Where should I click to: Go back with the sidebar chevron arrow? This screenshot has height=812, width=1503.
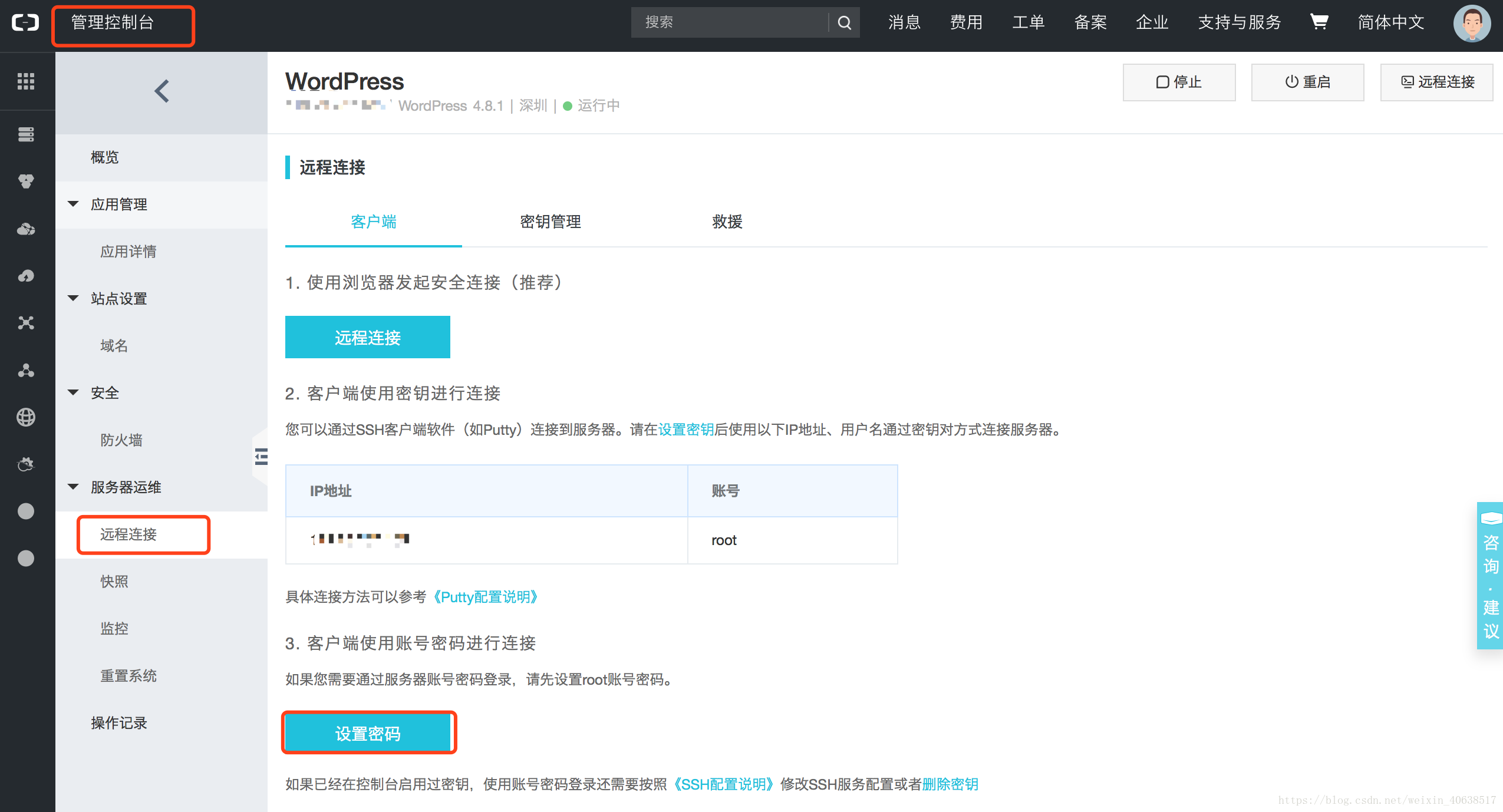pyautogui.click(x=161, y=91)
